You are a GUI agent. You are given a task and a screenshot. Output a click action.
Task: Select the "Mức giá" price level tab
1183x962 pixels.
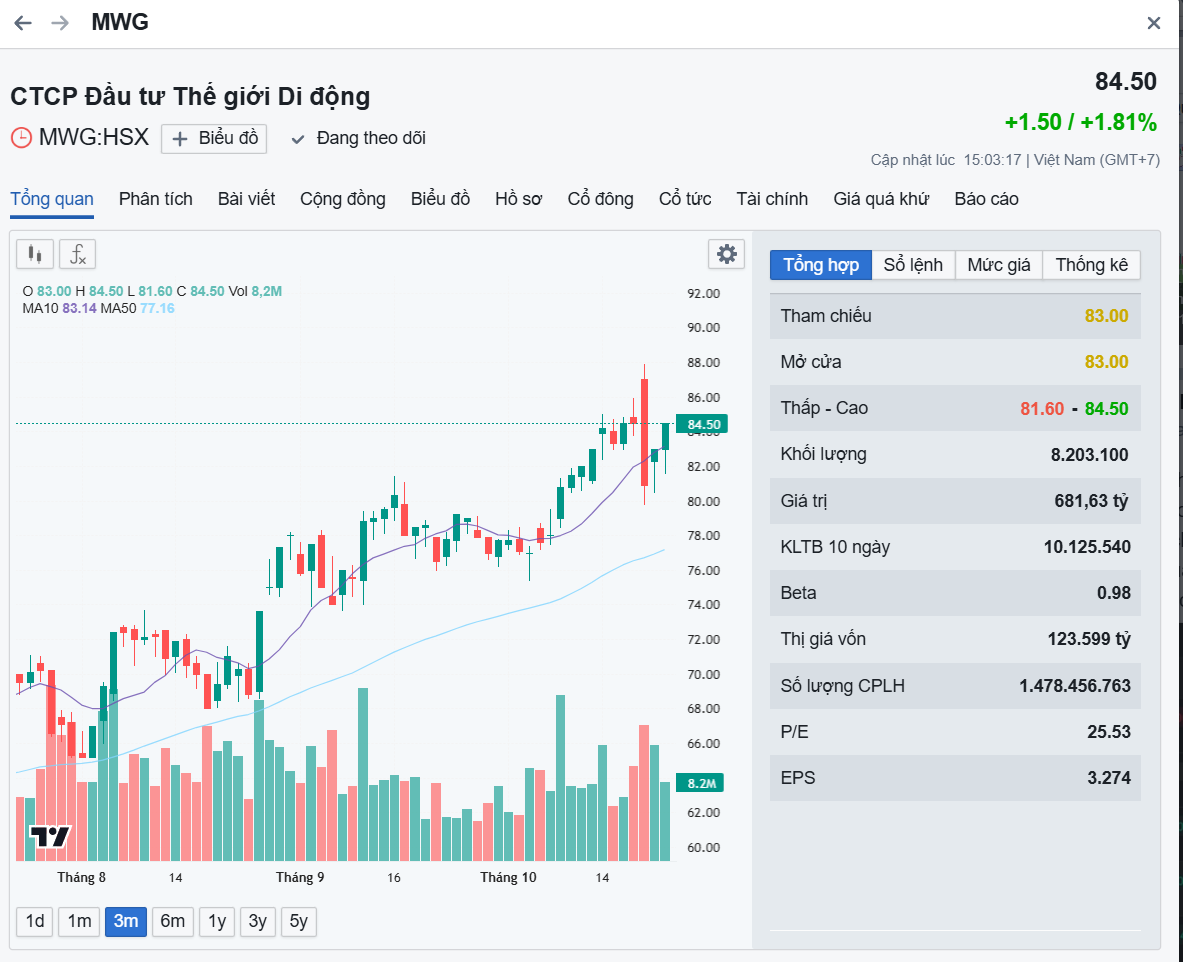pos(998,265)
